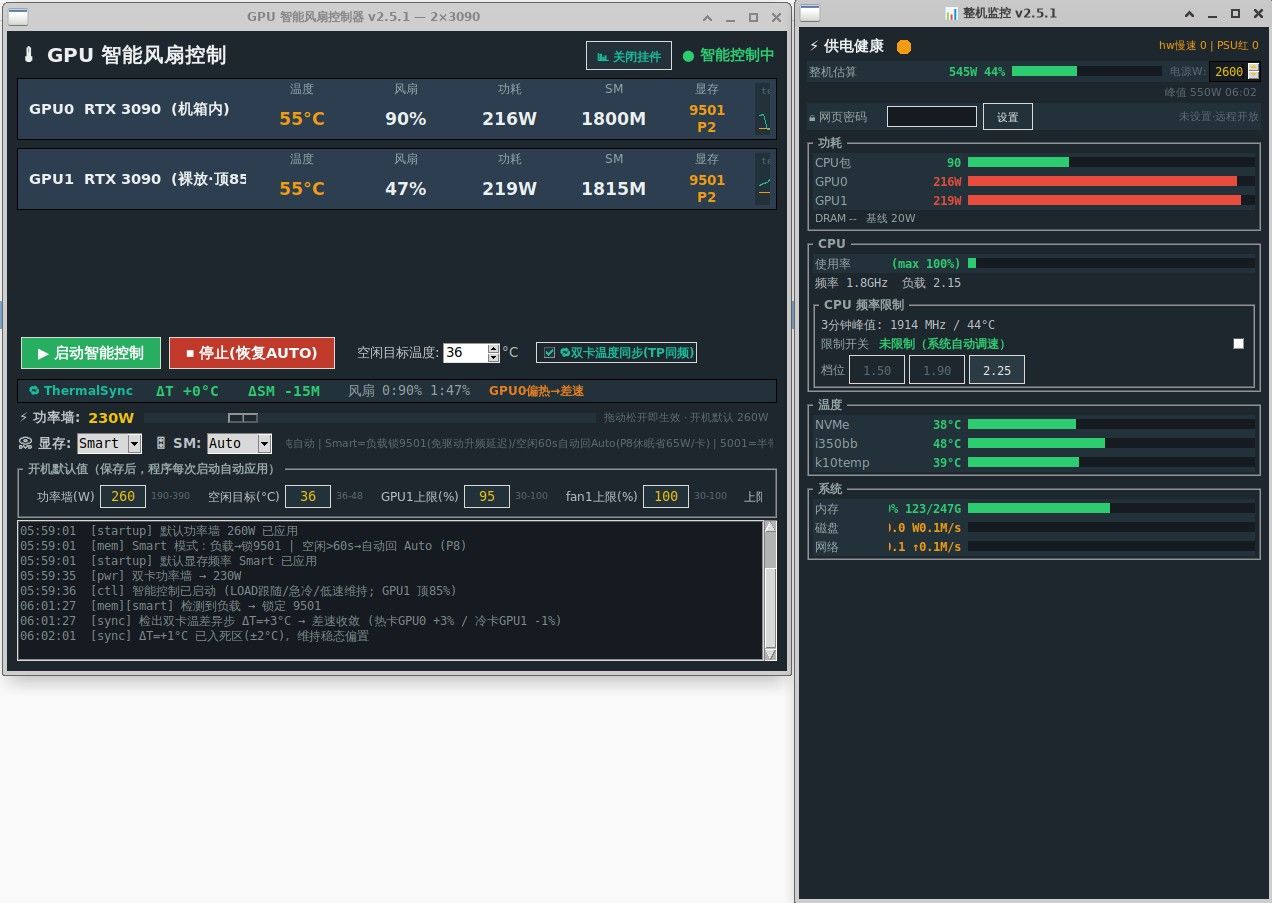This screenshot has height=903, width=1272.
Task: Click the 功率墙 slider handle
Action: (x=243, y=417)
